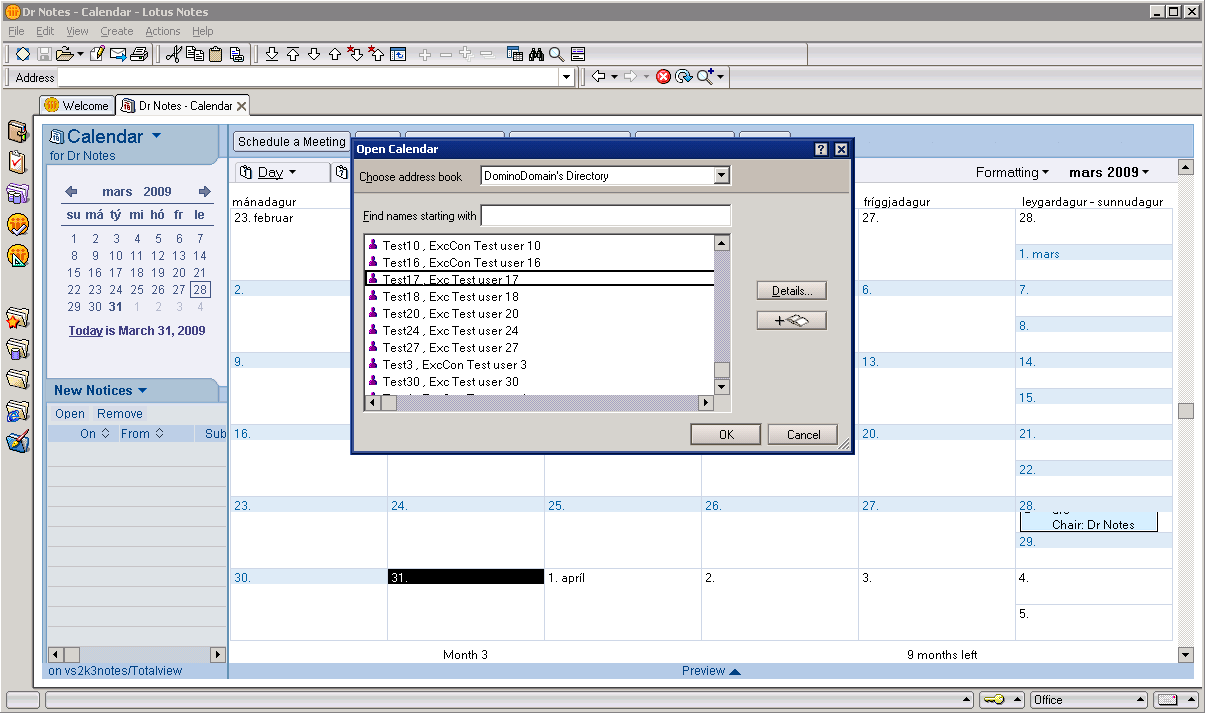Viewport: 1205px width, 713px height.
Task: Click names list vertical scrollbar down arrow
Action: (x=722, y=387)
